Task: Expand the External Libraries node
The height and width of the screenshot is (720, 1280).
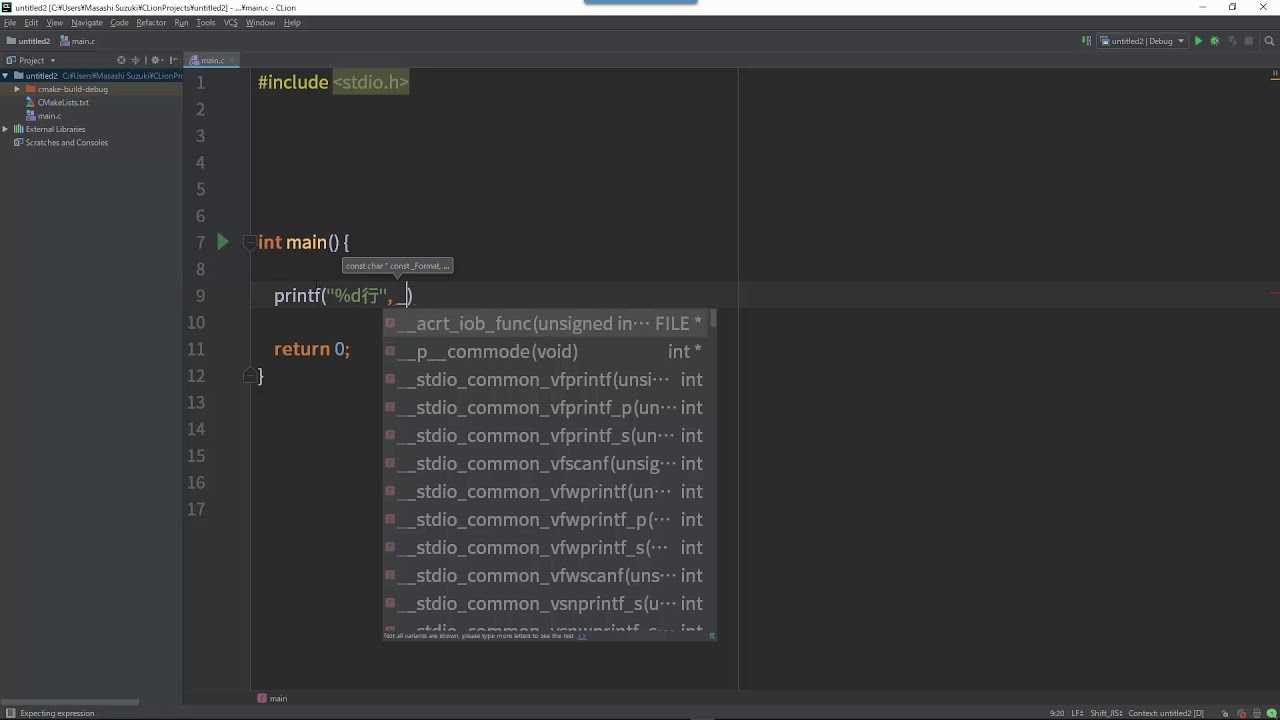Action: 5,129
